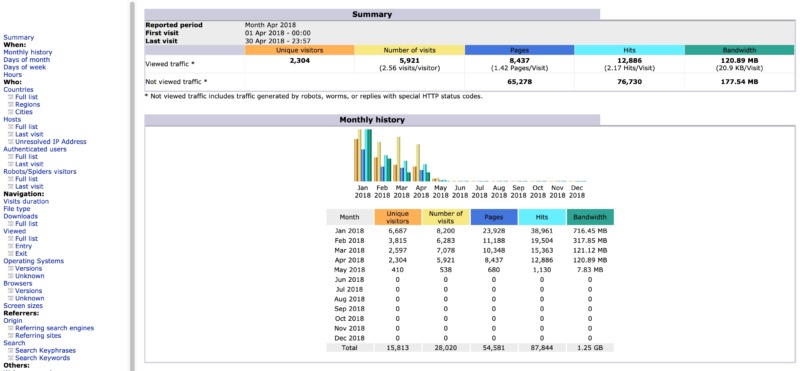Click the sidebar frame vertical scrollbar

(132, 185)
